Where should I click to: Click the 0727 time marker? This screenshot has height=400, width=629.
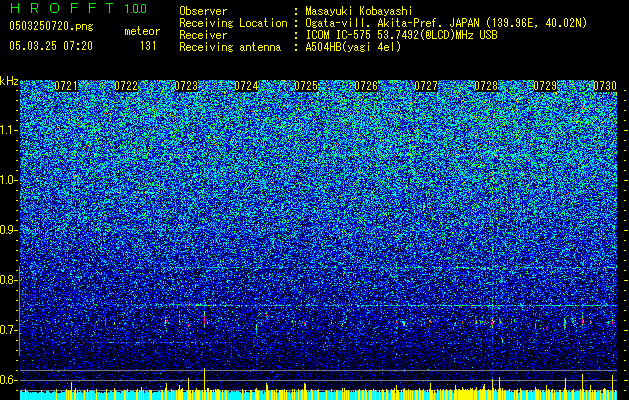tap(426, 86)
